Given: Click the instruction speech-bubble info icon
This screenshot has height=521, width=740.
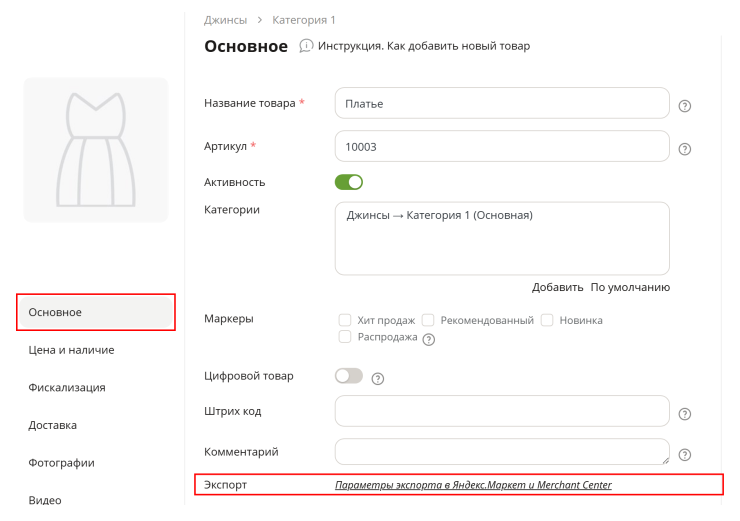Looking at the screenshot, I should coord(306,46).
